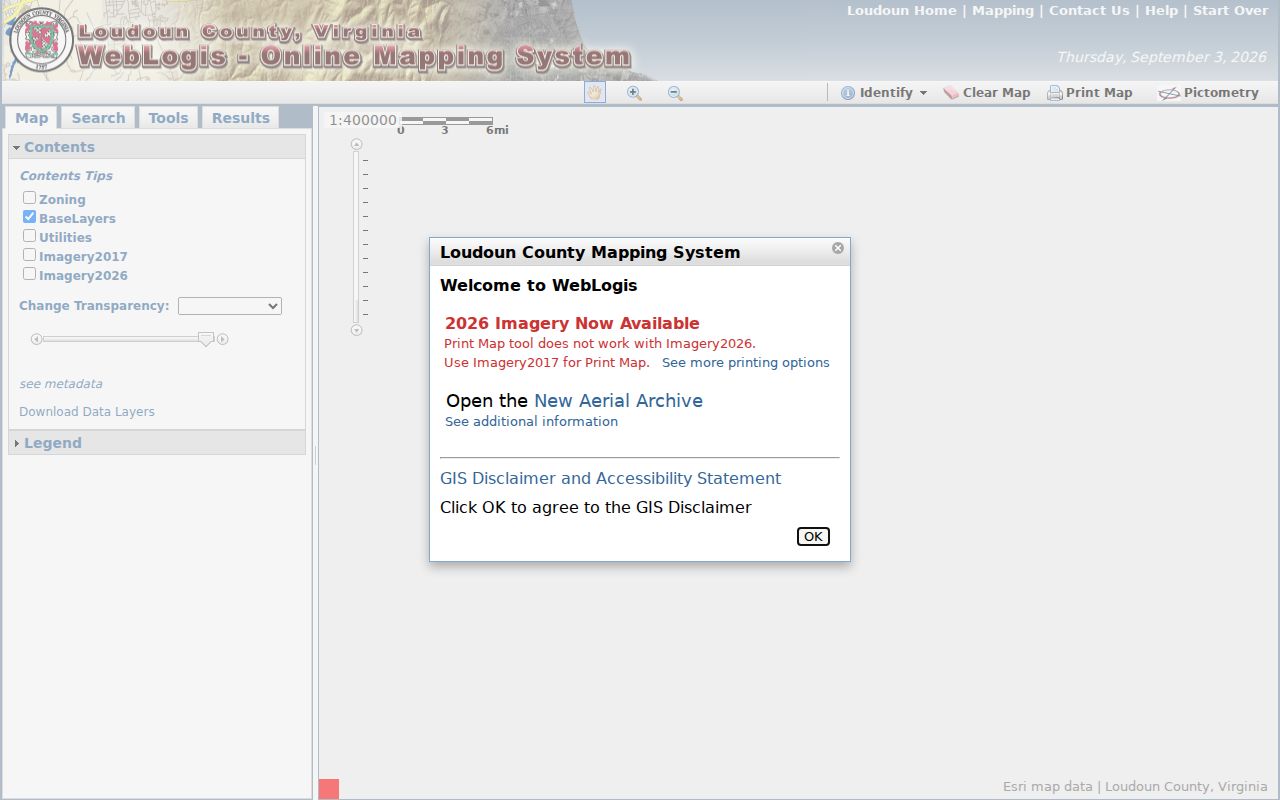Viewport: 1280px width, 800px height.
Task: Uncheck the BaseLayers layer
Action: [x=30, y=217]
